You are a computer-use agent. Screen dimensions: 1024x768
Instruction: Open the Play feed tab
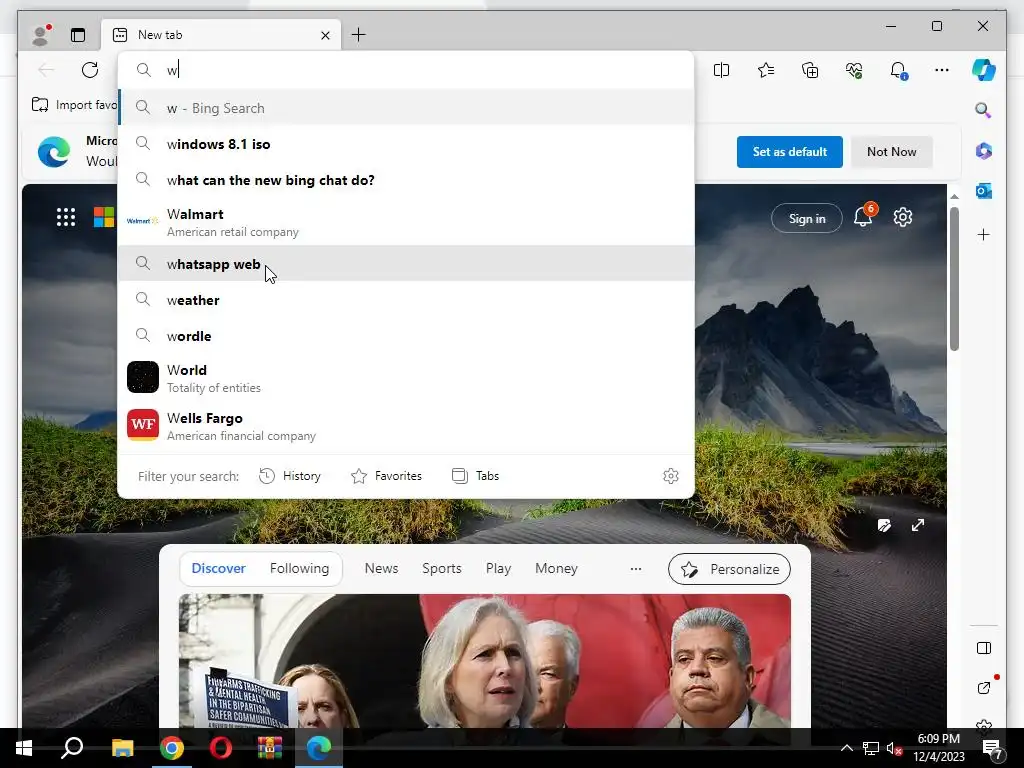point(498,568)
